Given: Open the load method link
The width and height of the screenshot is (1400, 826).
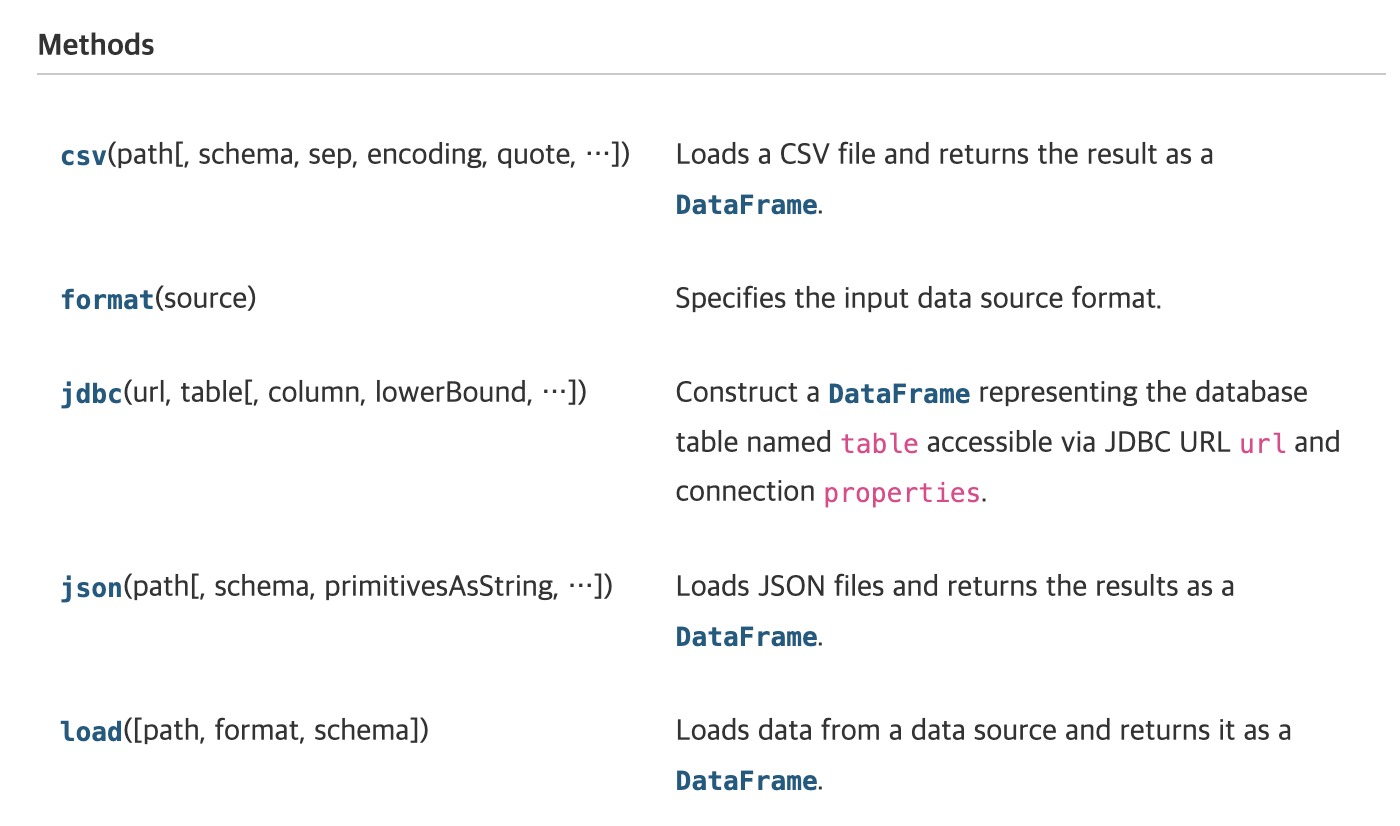Looking at the screenshot, I should tap(91, 731).
